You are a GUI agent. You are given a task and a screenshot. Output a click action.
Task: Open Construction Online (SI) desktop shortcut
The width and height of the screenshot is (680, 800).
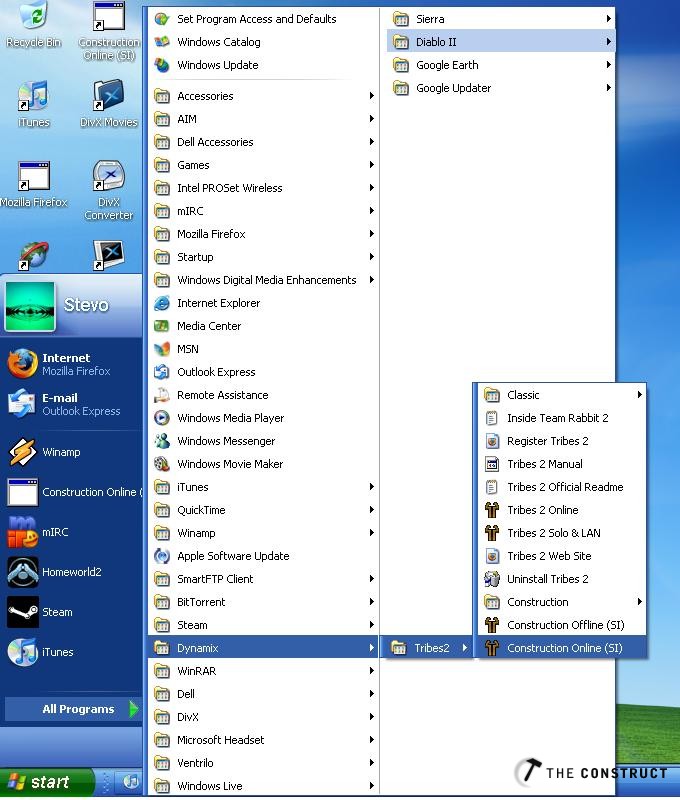[108, 31]
